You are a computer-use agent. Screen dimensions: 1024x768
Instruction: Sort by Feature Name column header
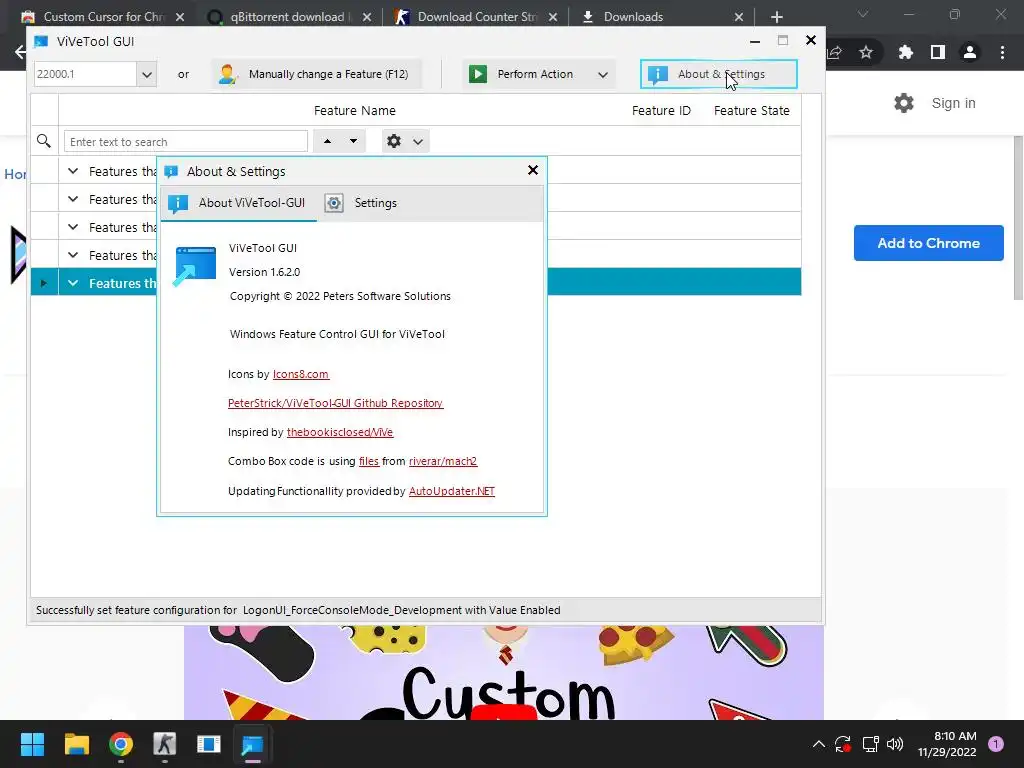[x=355, y=110]
